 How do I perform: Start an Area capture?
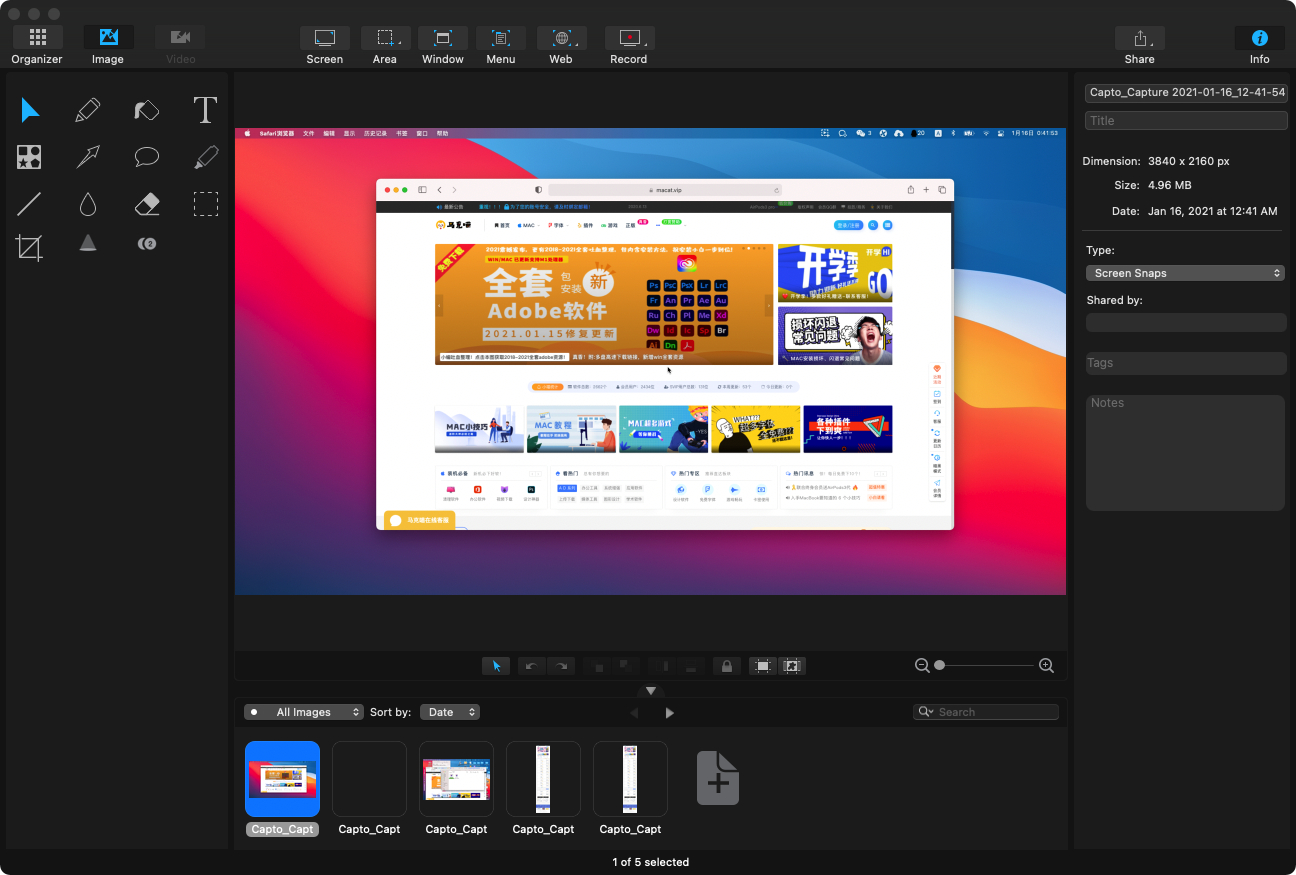click(385, 46)
